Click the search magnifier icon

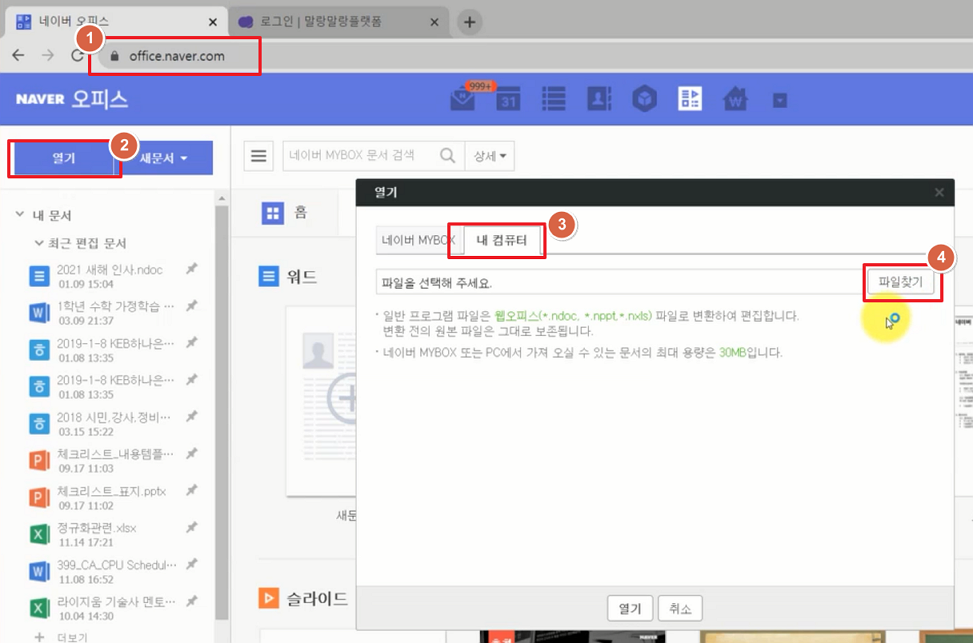click(447, 155)
